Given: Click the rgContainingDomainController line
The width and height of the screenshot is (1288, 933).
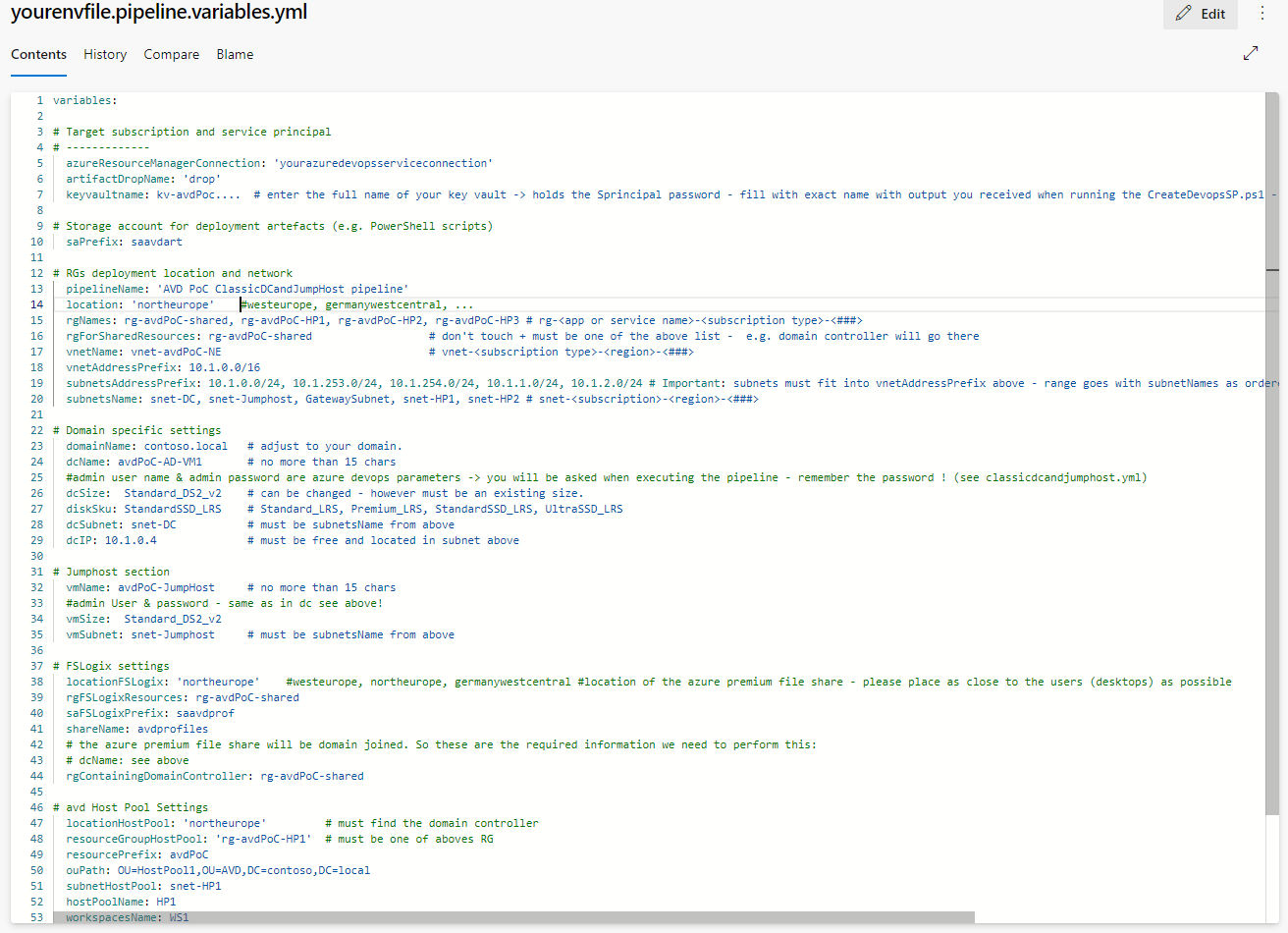Looking at the screenshot, I should (x=215, y=776).
